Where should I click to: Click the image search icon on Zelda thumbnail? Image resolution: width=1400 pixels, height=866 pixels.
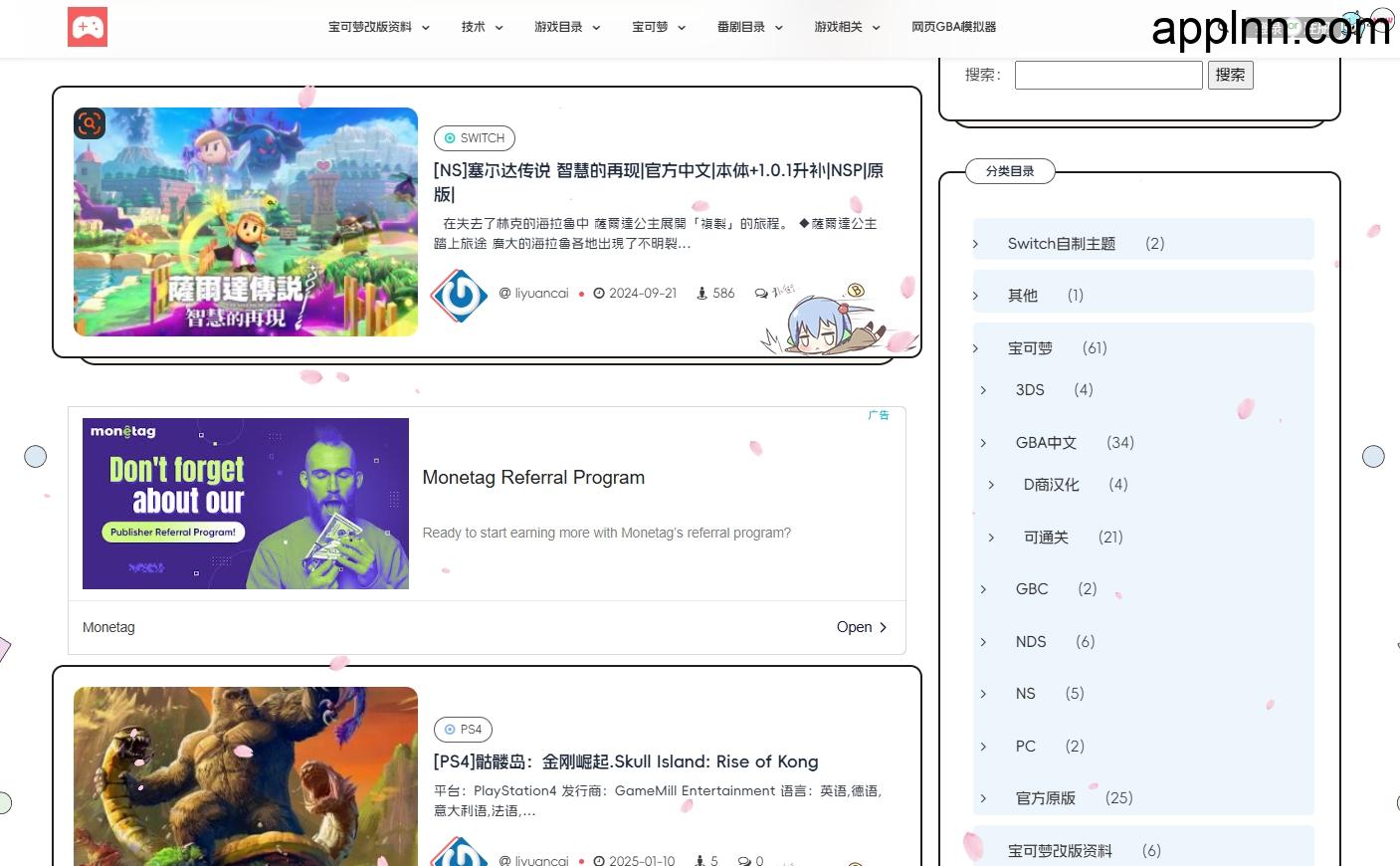(90, 123)
